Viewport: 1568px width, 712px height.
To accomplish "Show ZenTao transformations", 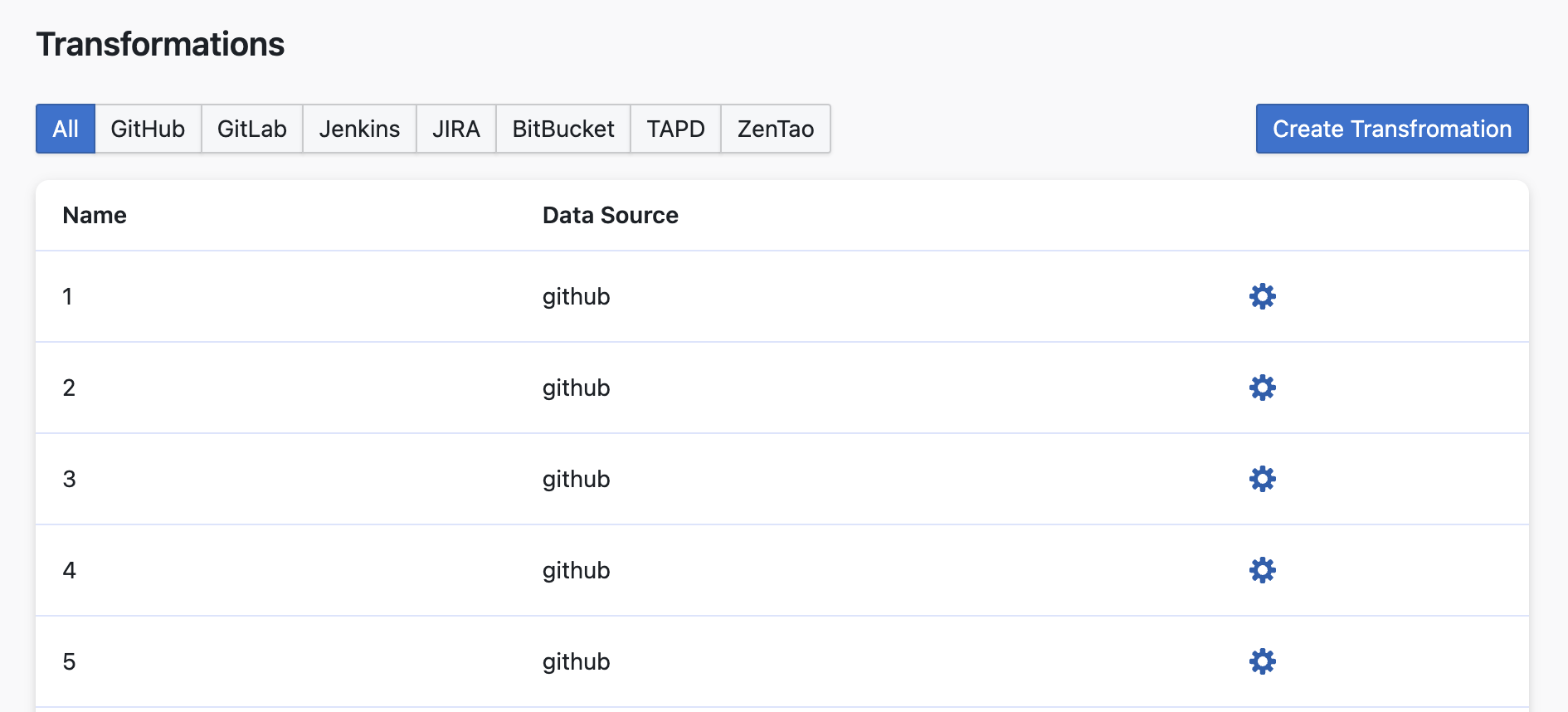I will coord(776,129).
